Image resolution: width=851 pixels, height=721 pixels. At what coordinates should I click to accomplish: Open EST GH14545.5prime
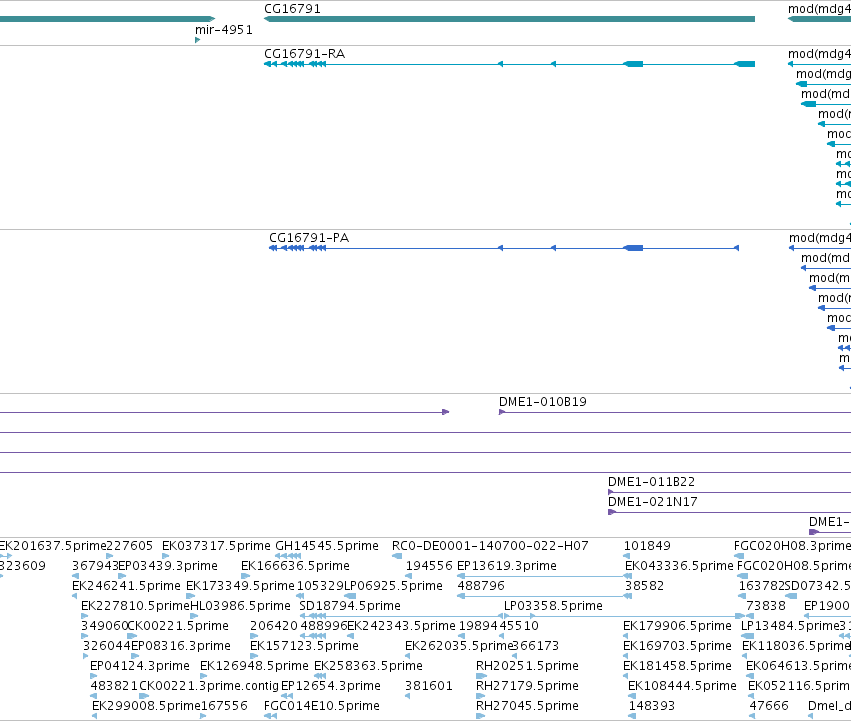(x=327, y=546)
